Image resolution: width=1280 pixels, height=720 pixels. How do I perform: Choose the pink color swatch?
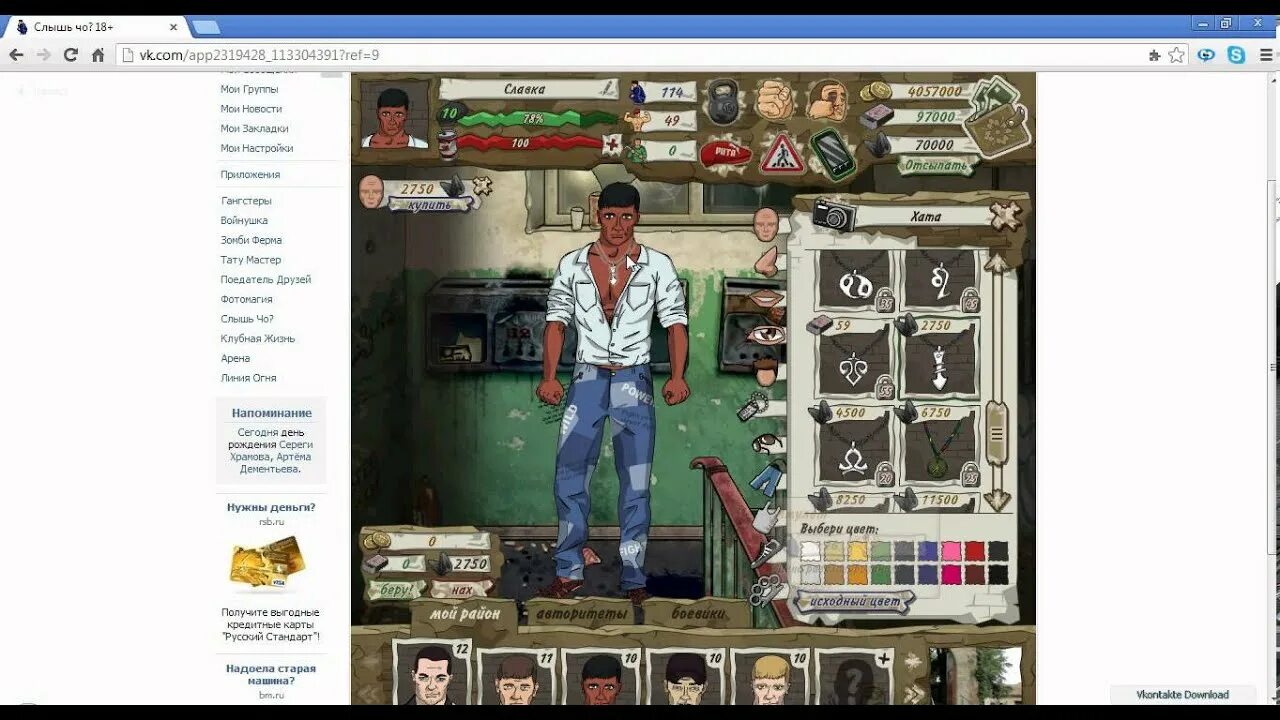click(x=951, y=551)
